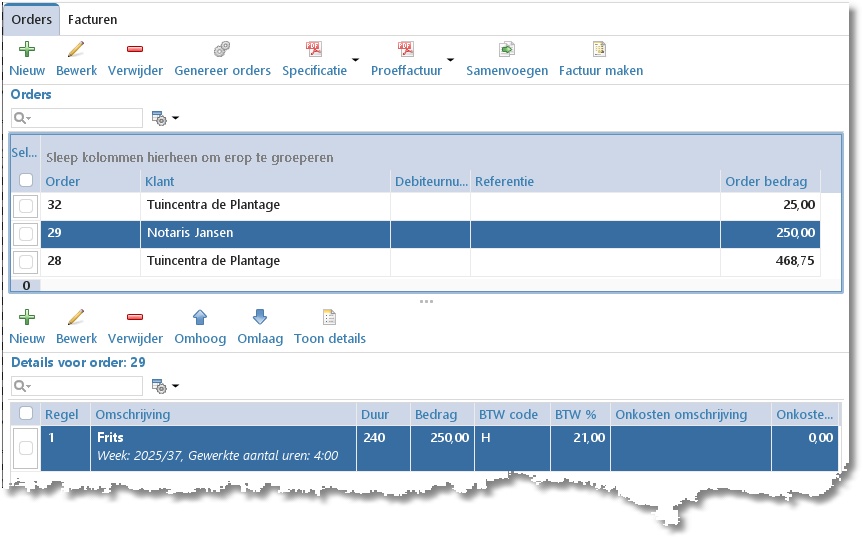Click the red minus Verwijder icon in Orders toolbar
The width and height of the screenshot is (863, 540).
tap(135, 50)
